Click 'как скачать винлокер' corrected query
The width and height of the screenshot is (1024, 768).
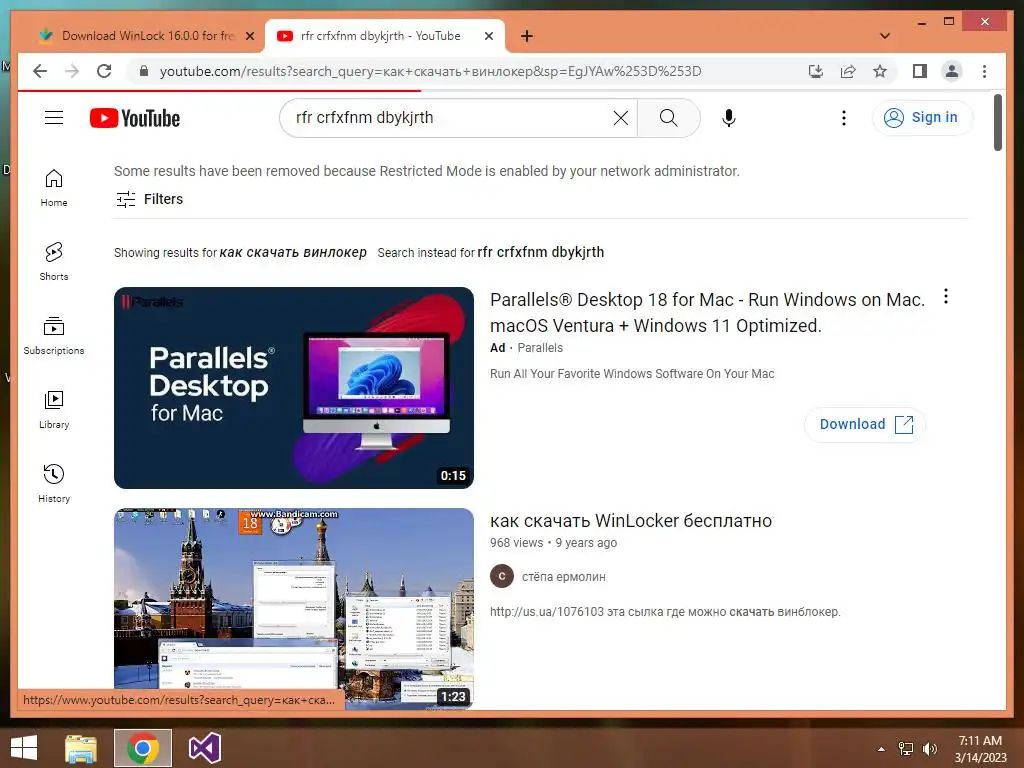[293, 252]
